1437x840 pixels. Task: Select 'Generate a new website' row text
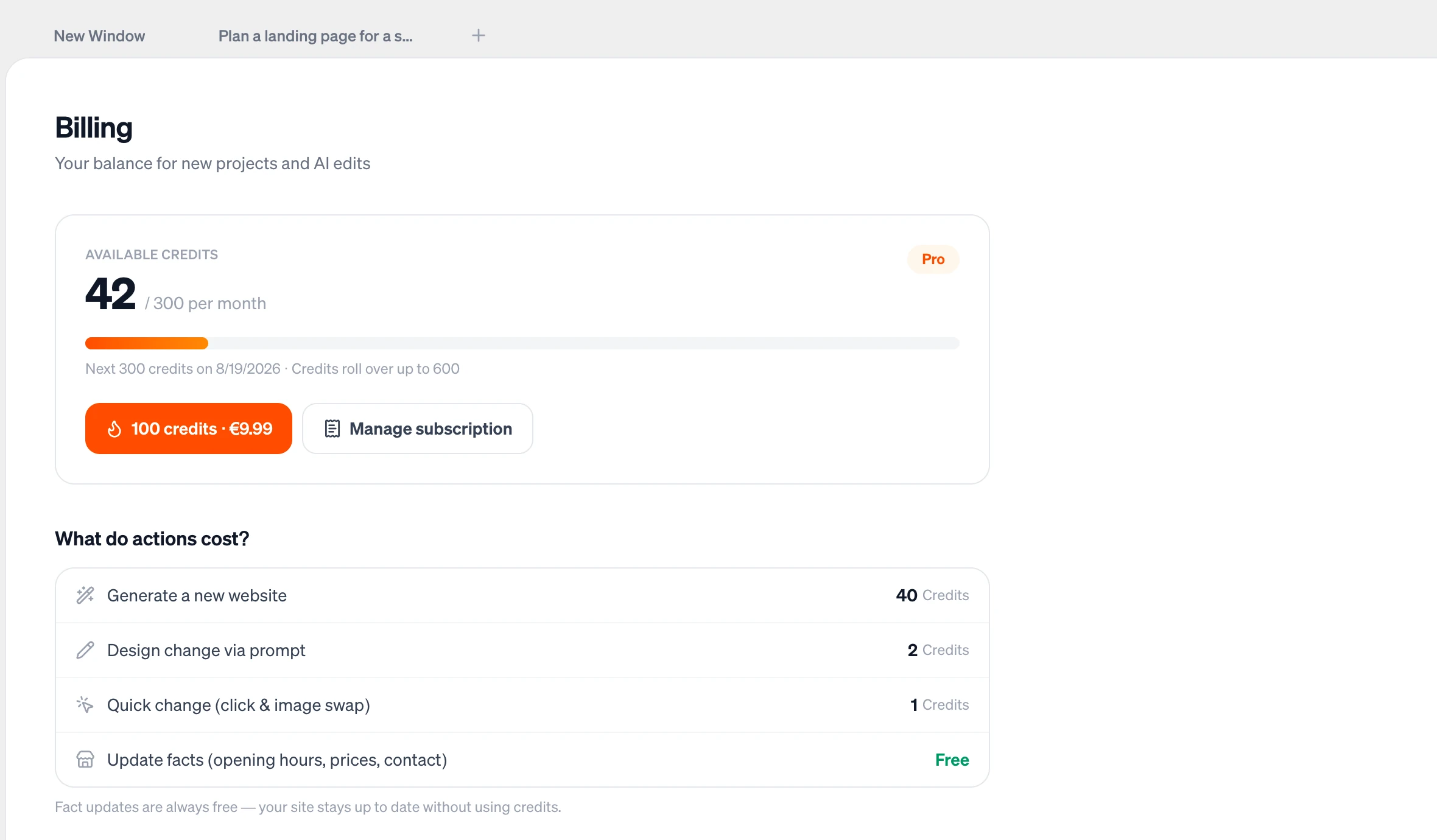pyautogui.click(x=197, y=595)
